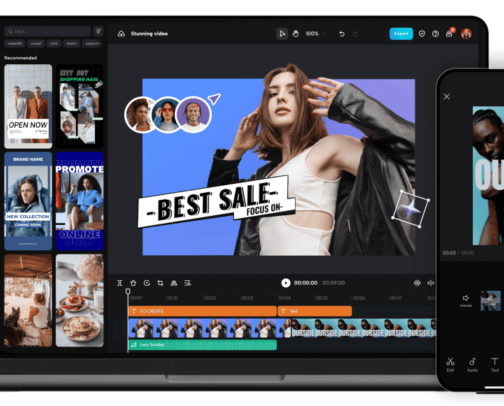Click the shield icon in the top bar
This screenshot has width=504, height=406.
point(422,34)
